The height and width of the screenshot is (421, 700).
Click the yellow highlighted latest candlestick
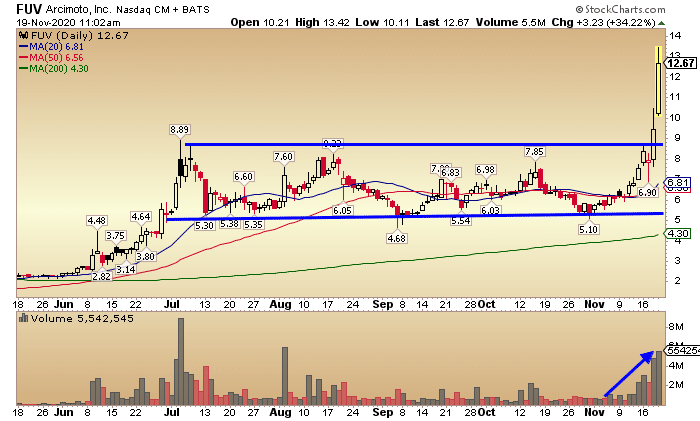pyautogui.click(x=658, y=81)
